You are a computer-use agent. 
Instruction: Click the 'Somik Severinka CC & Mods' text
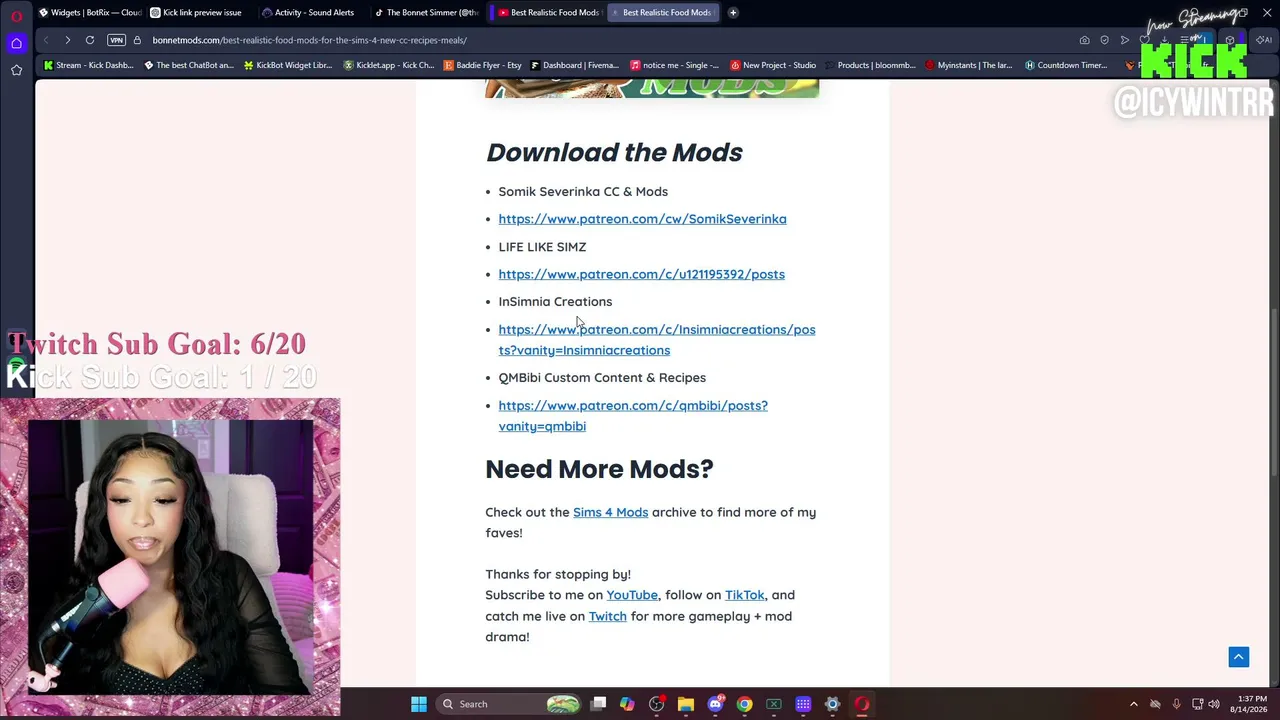coord(583,191)
